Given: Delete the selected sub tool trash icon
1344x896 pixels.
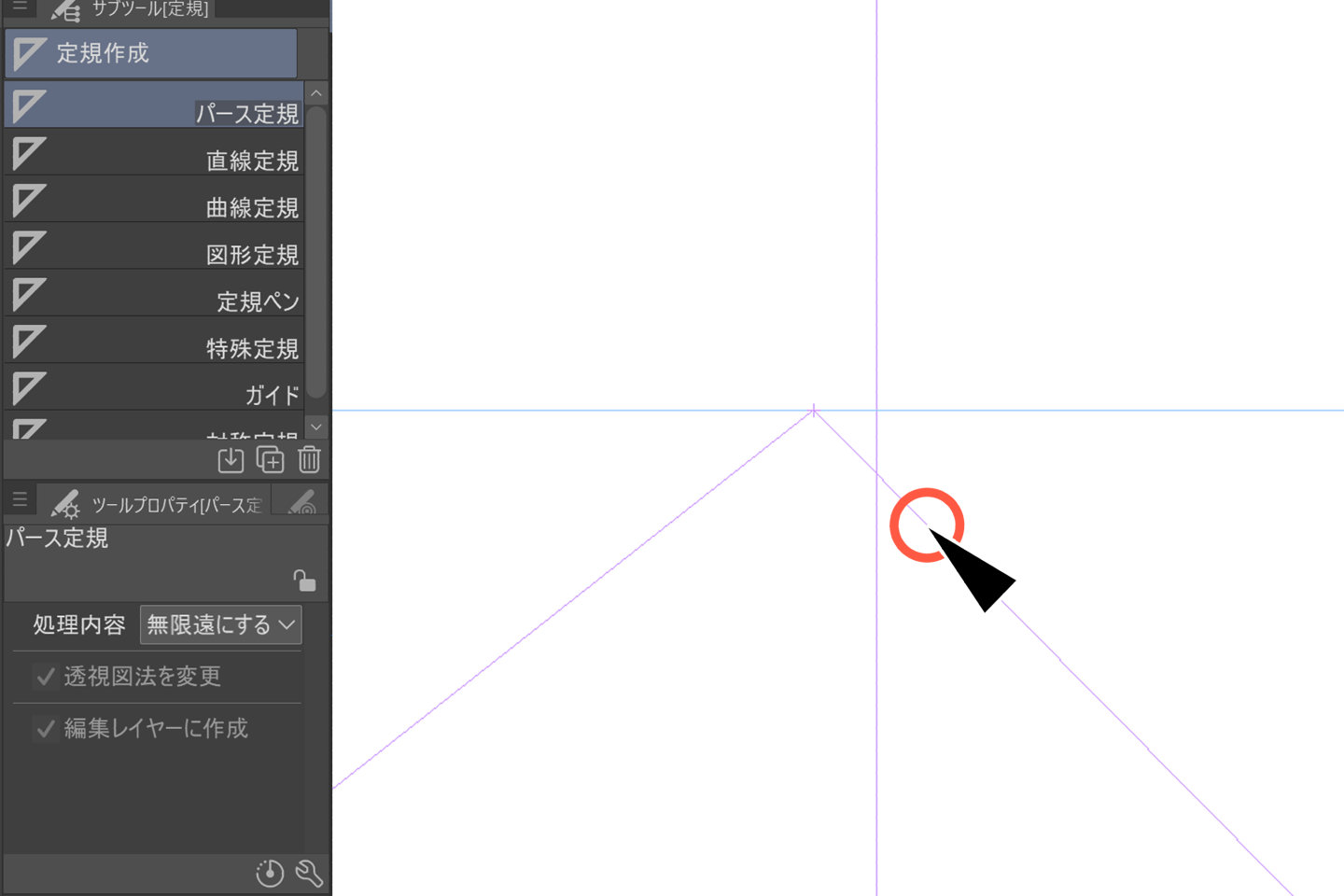Looking at the screenshot, I should click(309, 460).
